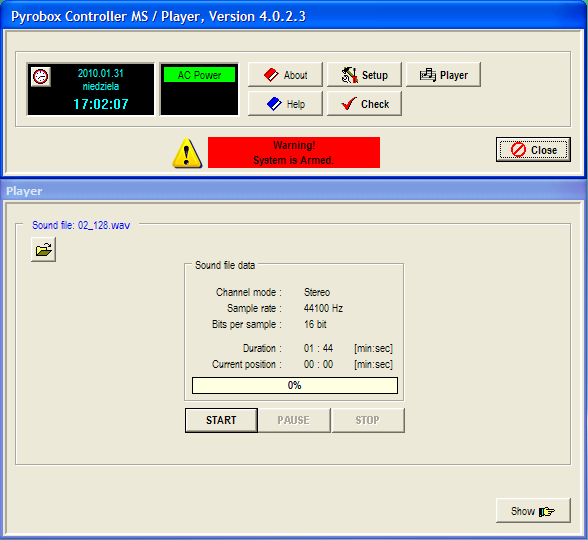Select the sound file name 02_128.wav
Image resolution: width=588 pixels, height=540 pixels.
click(x=104, y=225)
